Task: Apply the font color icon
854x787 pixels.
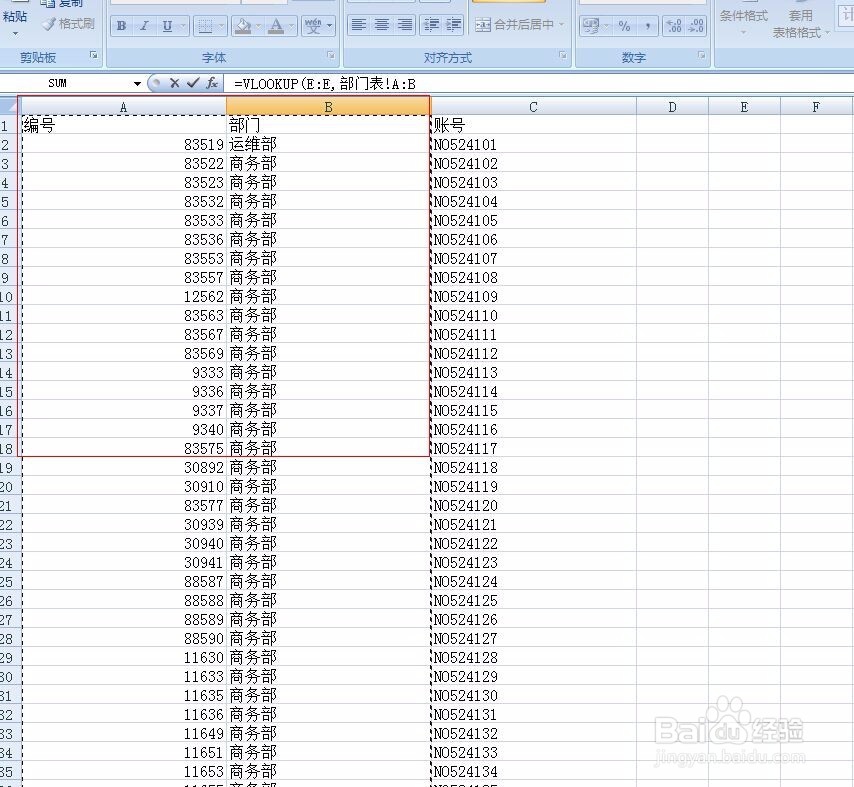Action: click(276, 26)
